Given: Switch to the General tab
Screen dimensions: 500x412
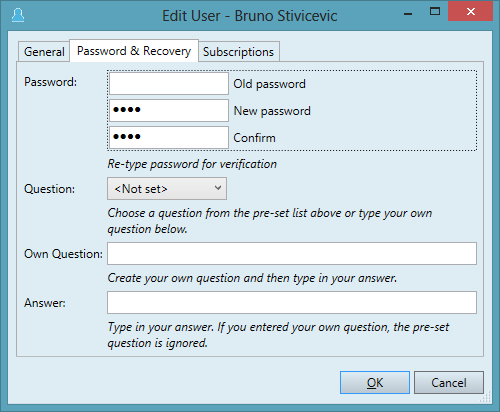Looking at the screenshot, I should 44,52.
